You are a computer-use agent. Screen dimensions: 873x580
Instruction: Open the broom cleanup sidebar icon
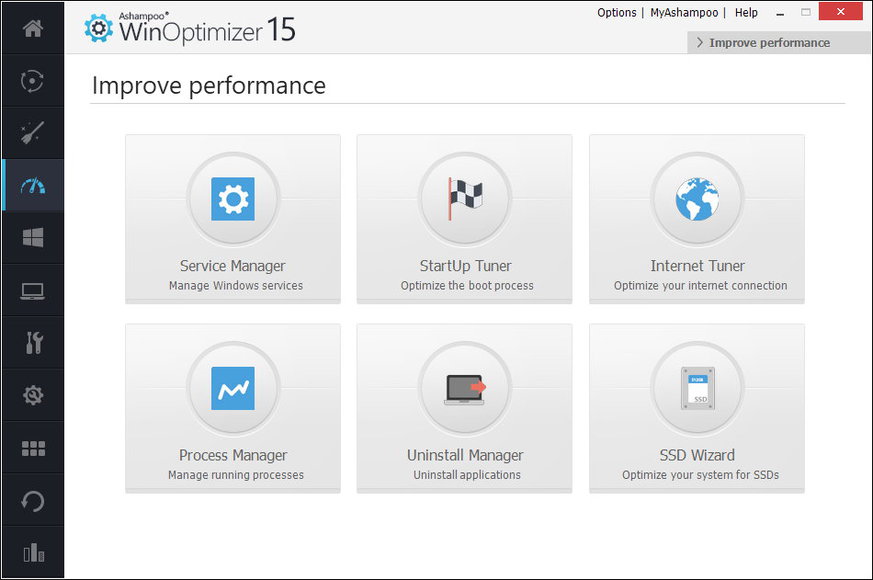pyautogui.click(x=33, y=133)
